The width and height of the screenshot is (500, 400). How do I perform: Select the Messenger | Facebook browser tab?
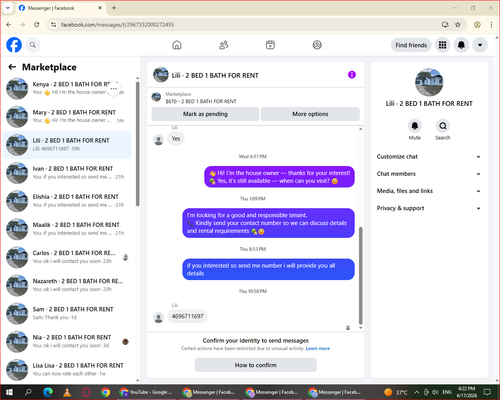pos(60,8)
